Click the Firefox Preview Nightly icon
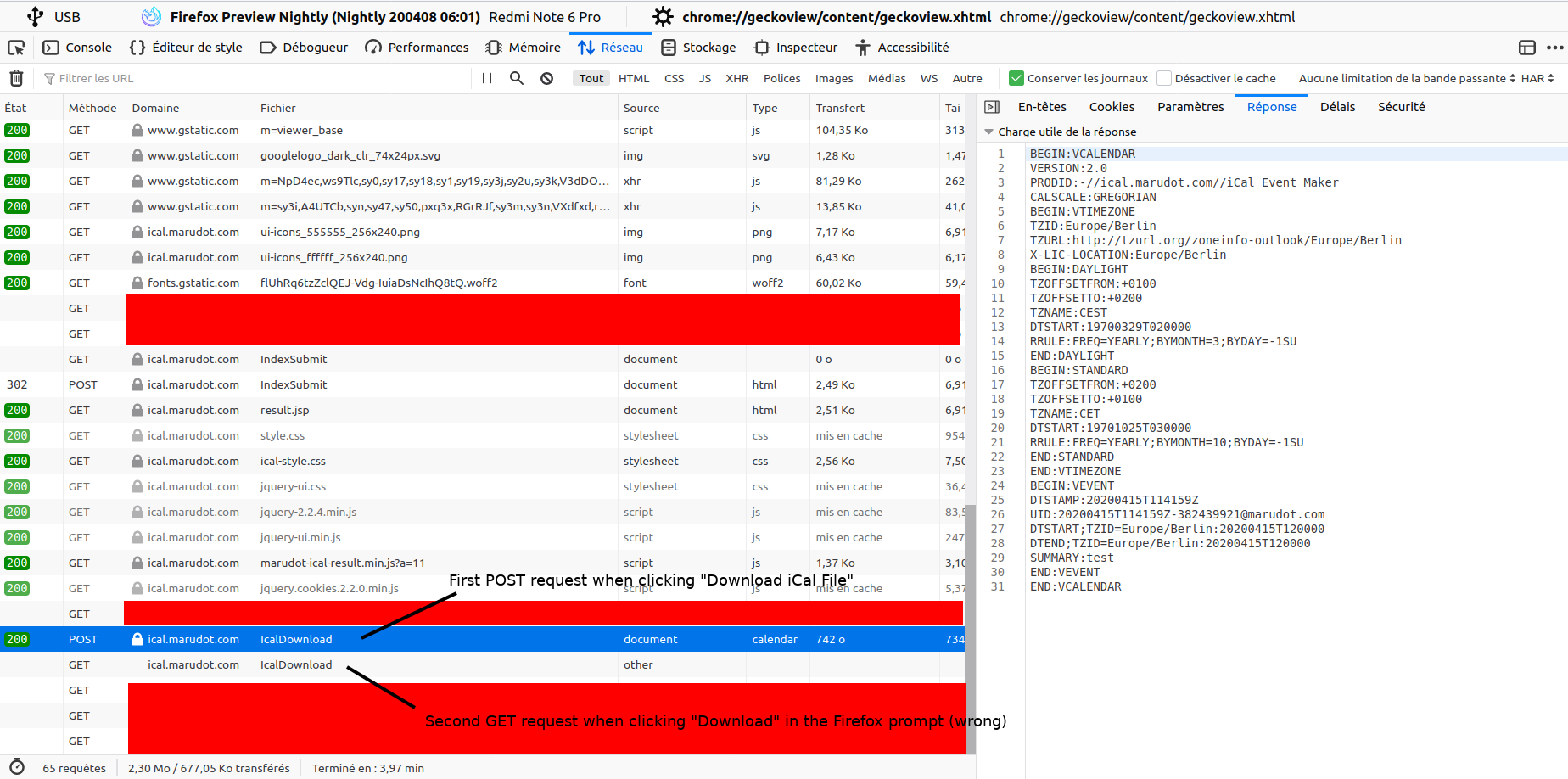The image size is (1568, 779). click(x=151, y=16)
